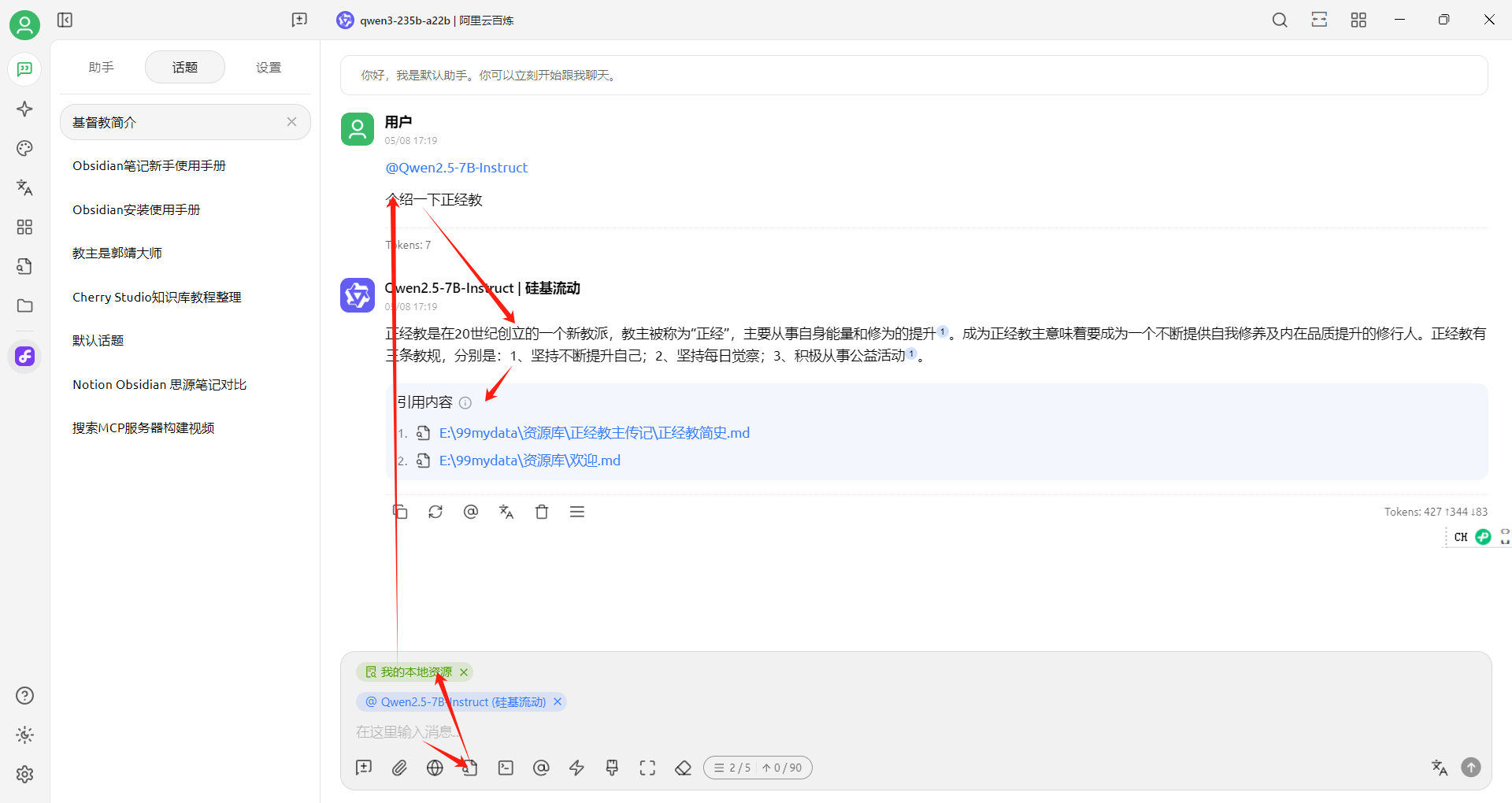Open the settings gear in sidebar

[24, 774]
